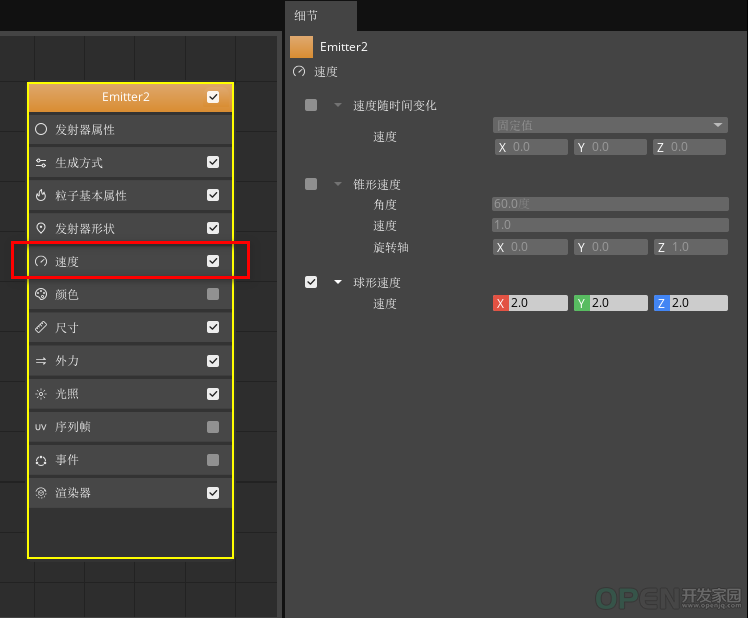Enable the 颜色 module checkbox
This screenshot has height=618, width=748.
pos(213,294)
